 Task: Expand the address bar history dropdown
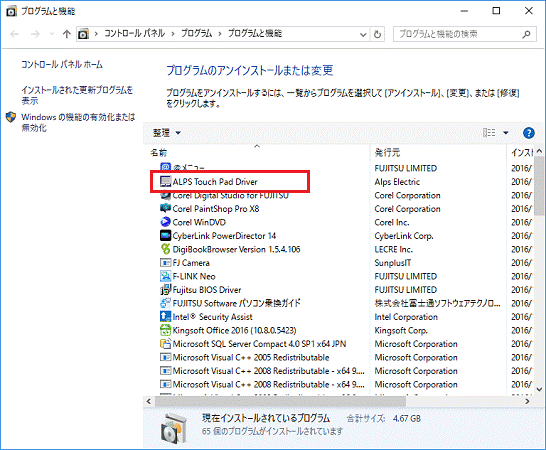tap(363, 34)
